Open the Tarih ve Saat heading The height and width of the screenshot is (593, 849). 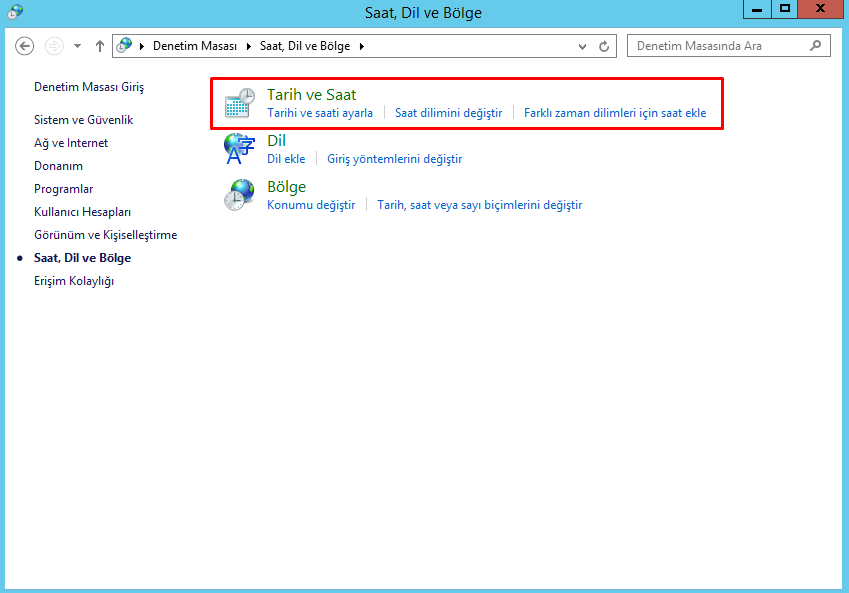pos(311,95)
